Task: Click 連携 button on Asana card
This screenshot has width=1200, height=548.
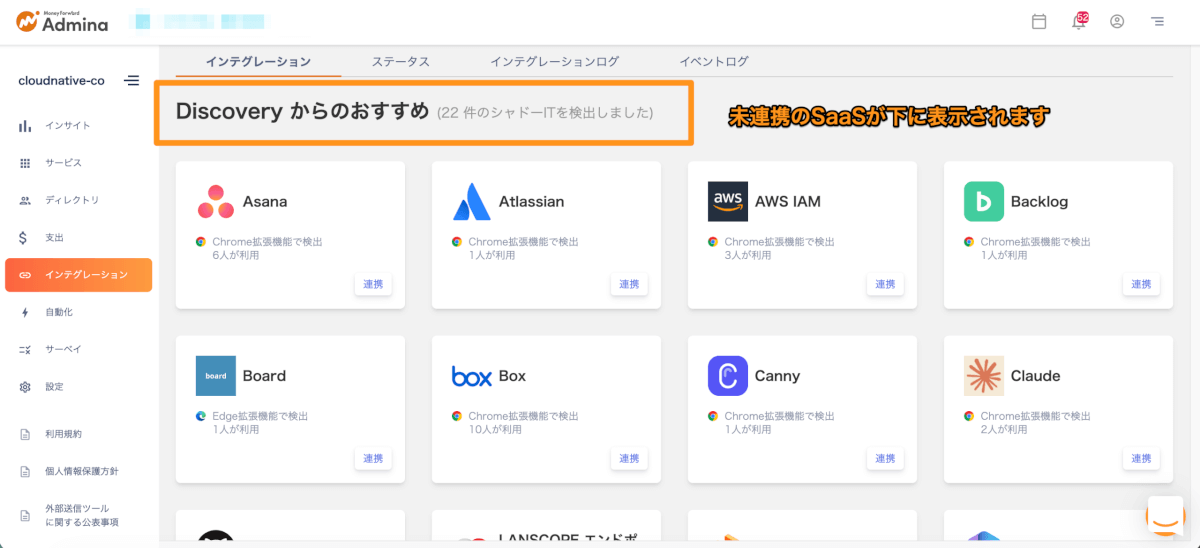Action: pos(373,284)
